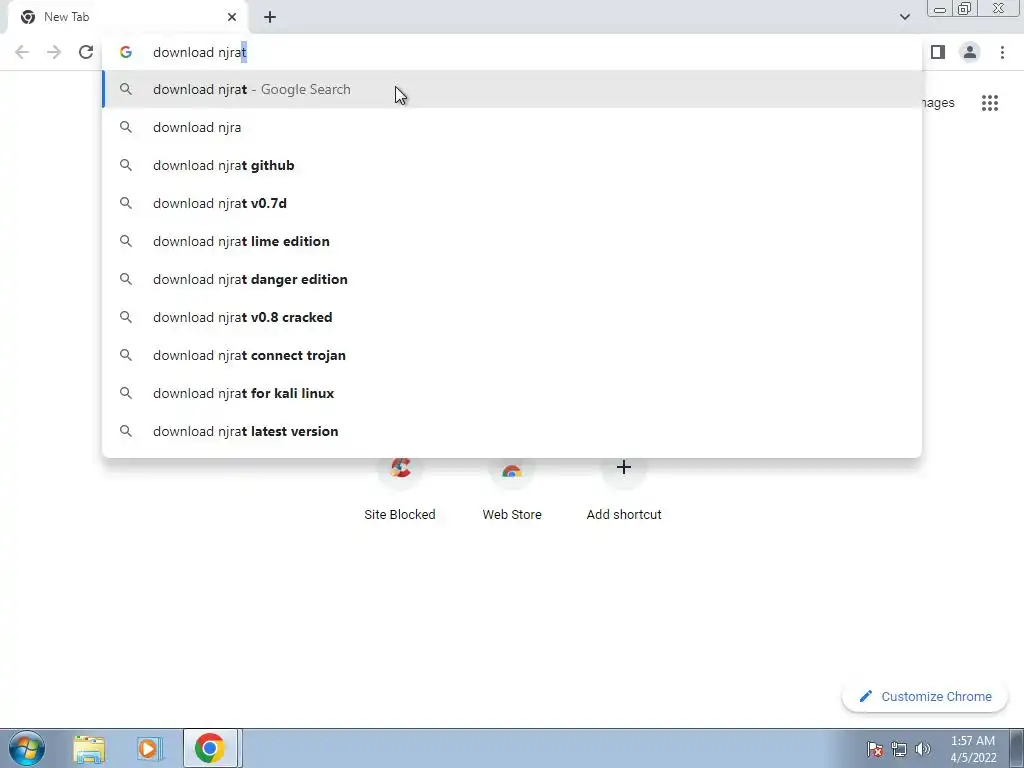Click the Show desktop strip
This screenshot has width=1024, height=768.
click(x=1017, y=748)
